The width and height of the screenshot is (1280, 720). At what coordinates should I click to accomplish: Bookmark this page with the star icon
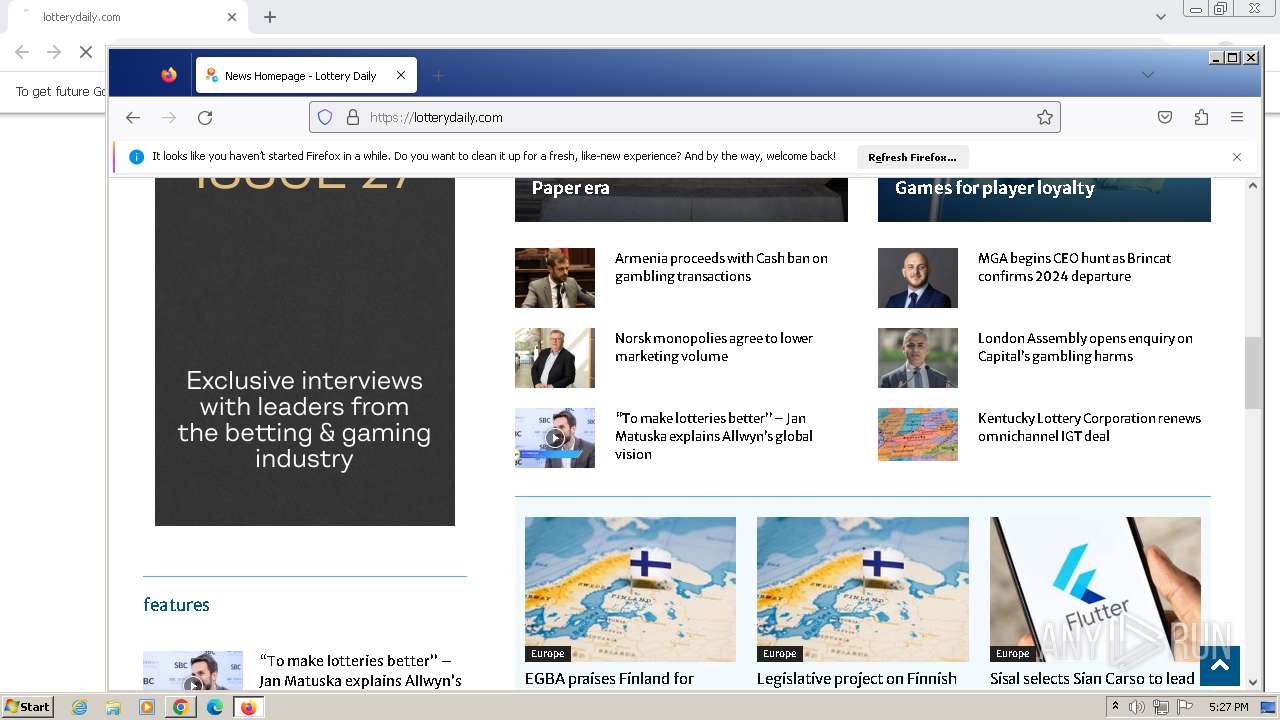(1045, 117)
